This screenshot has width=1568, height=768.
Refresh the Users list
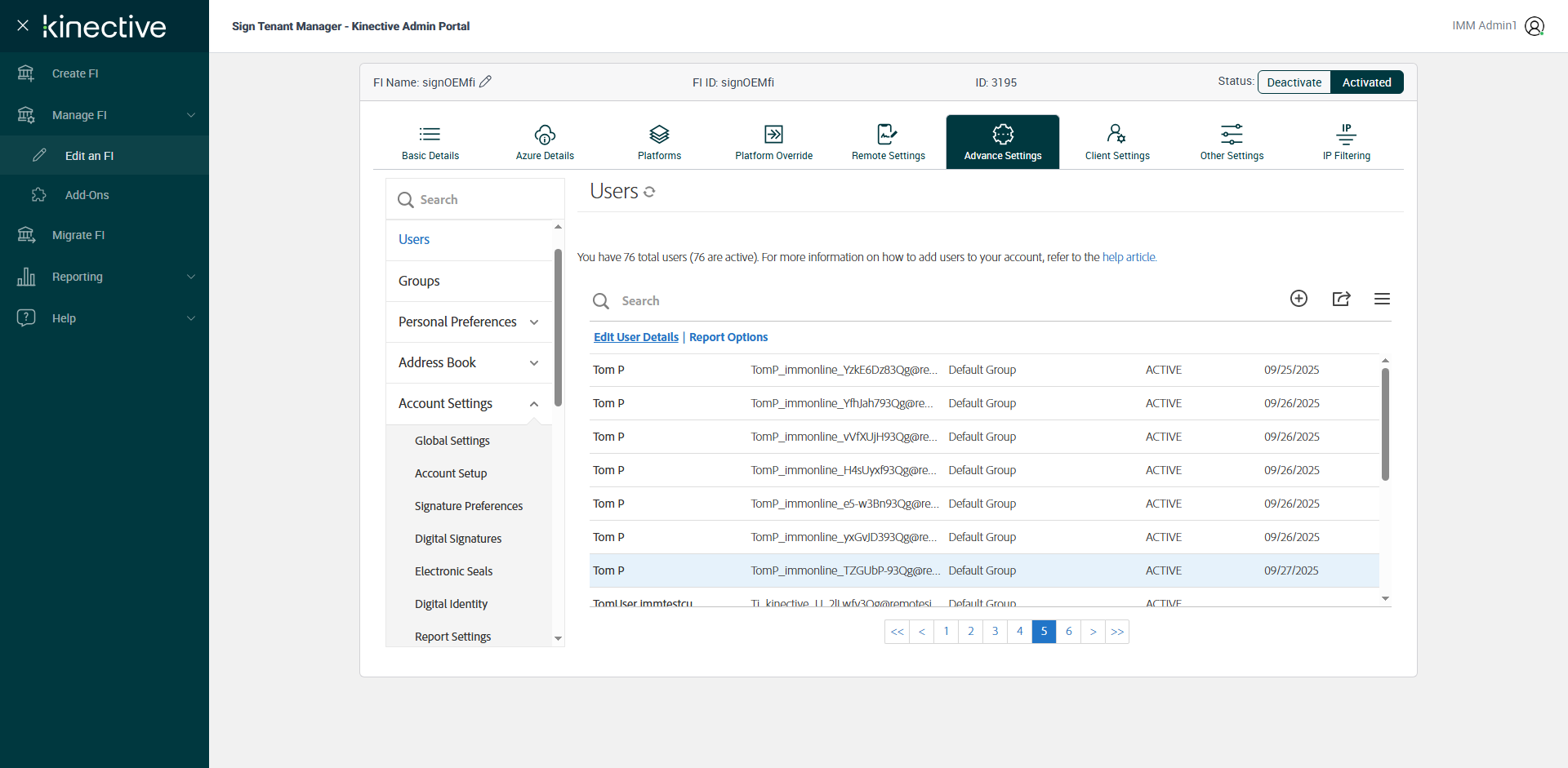[x=649, y=192]
